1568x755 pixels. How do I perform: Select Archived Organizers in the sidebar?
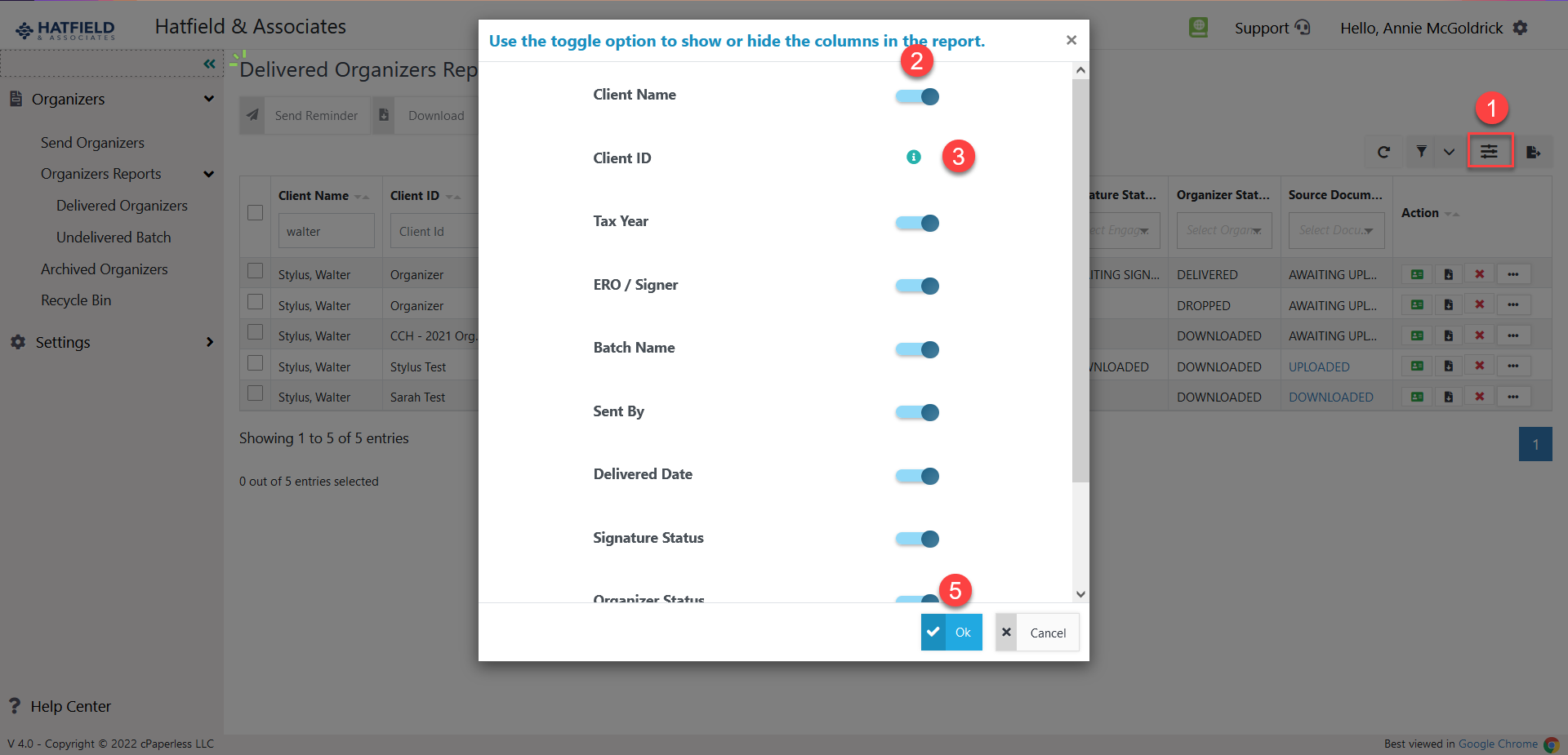coord(104,269)
